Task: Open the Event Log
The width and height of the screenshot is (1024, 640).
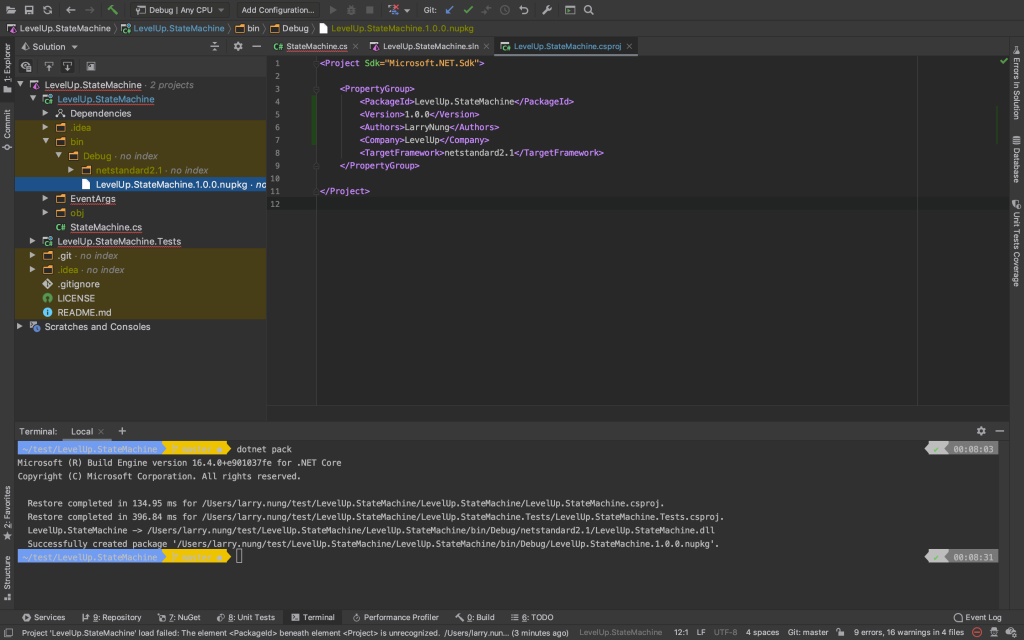Action: (977, 617)
